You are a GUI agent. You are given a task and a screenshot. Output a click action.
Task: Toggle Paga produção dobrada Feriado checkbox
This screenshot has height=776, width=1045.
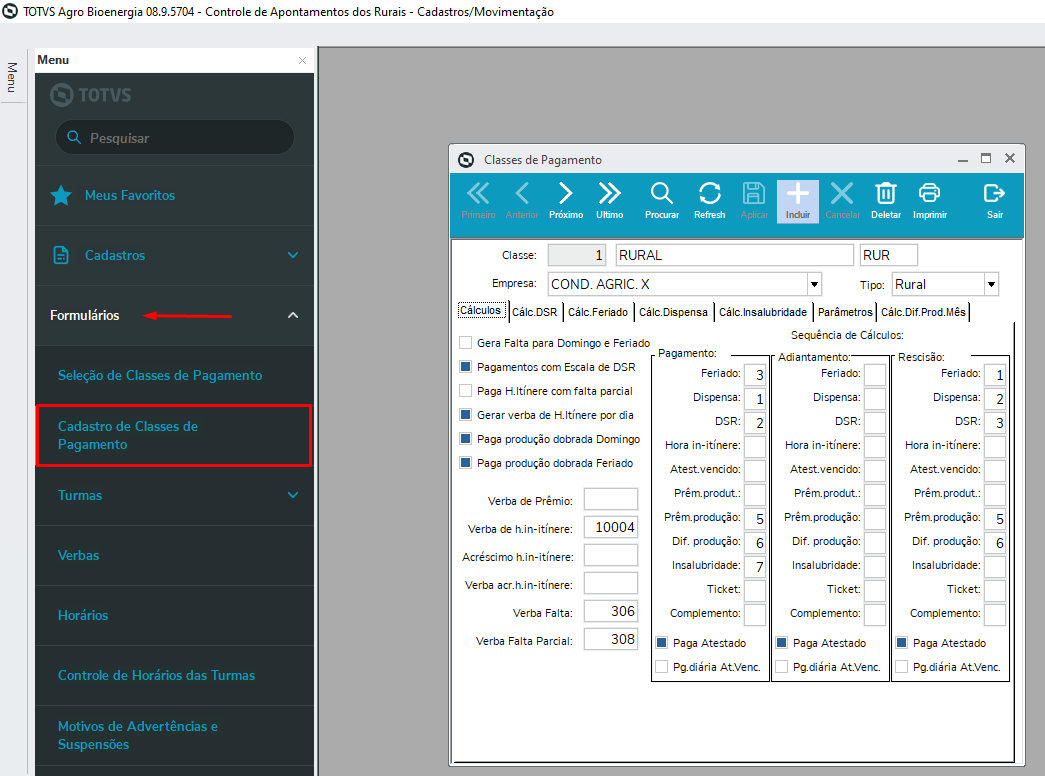[x=465, y=463]
